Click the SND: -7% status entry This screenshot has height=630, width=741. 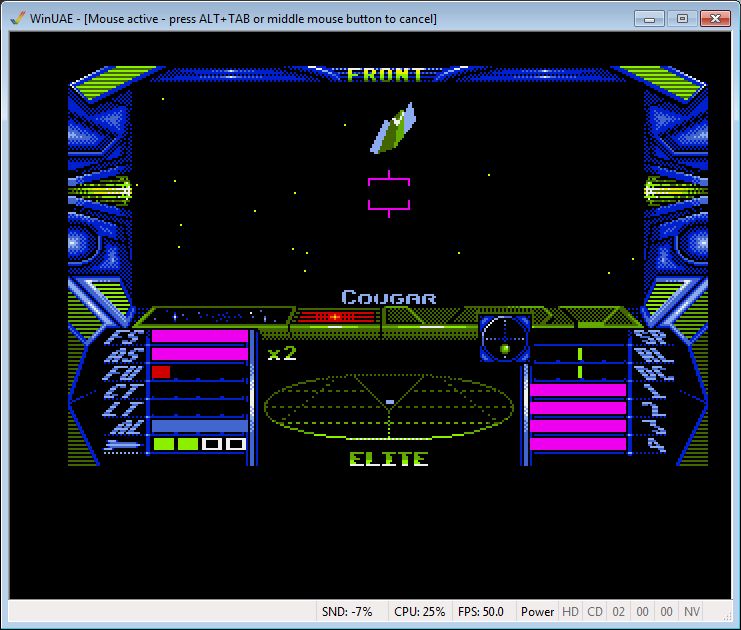pyautogui.click(x=347, y=612)
